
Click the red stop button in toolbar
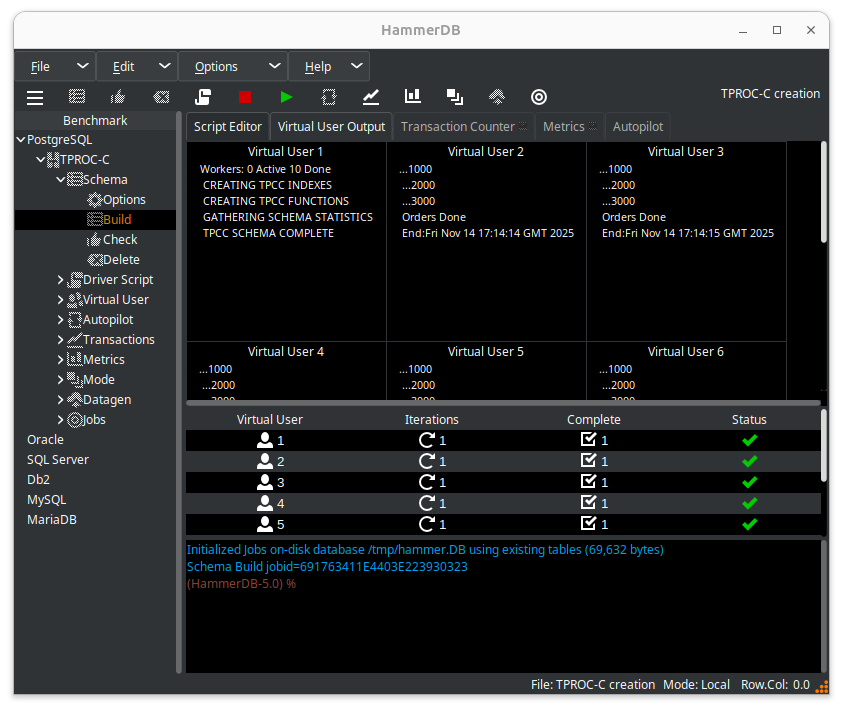[x=245, y=97]
